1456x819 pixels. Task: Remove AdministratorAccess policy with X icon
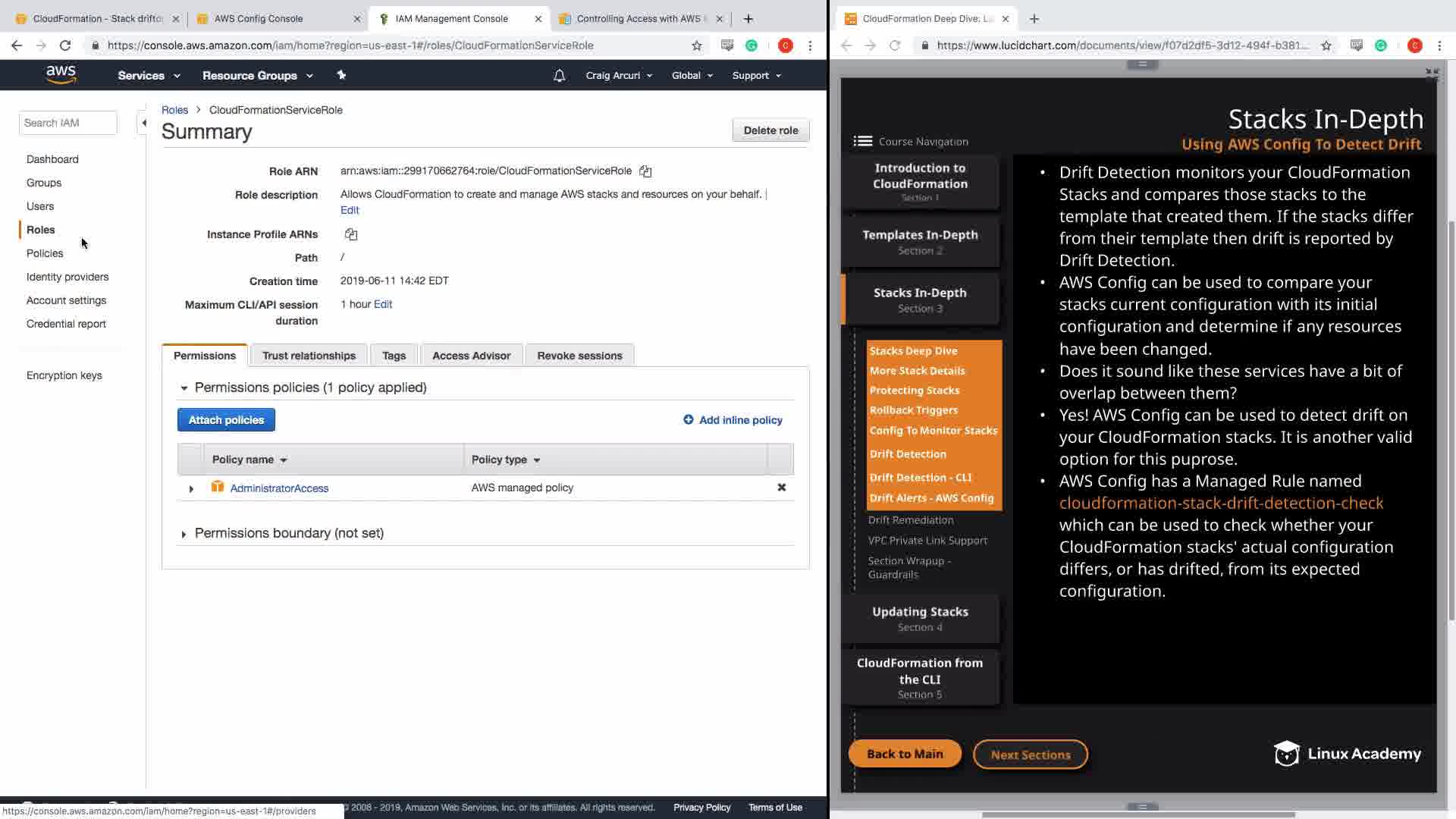pyautogui.click(x=781, y=488)
